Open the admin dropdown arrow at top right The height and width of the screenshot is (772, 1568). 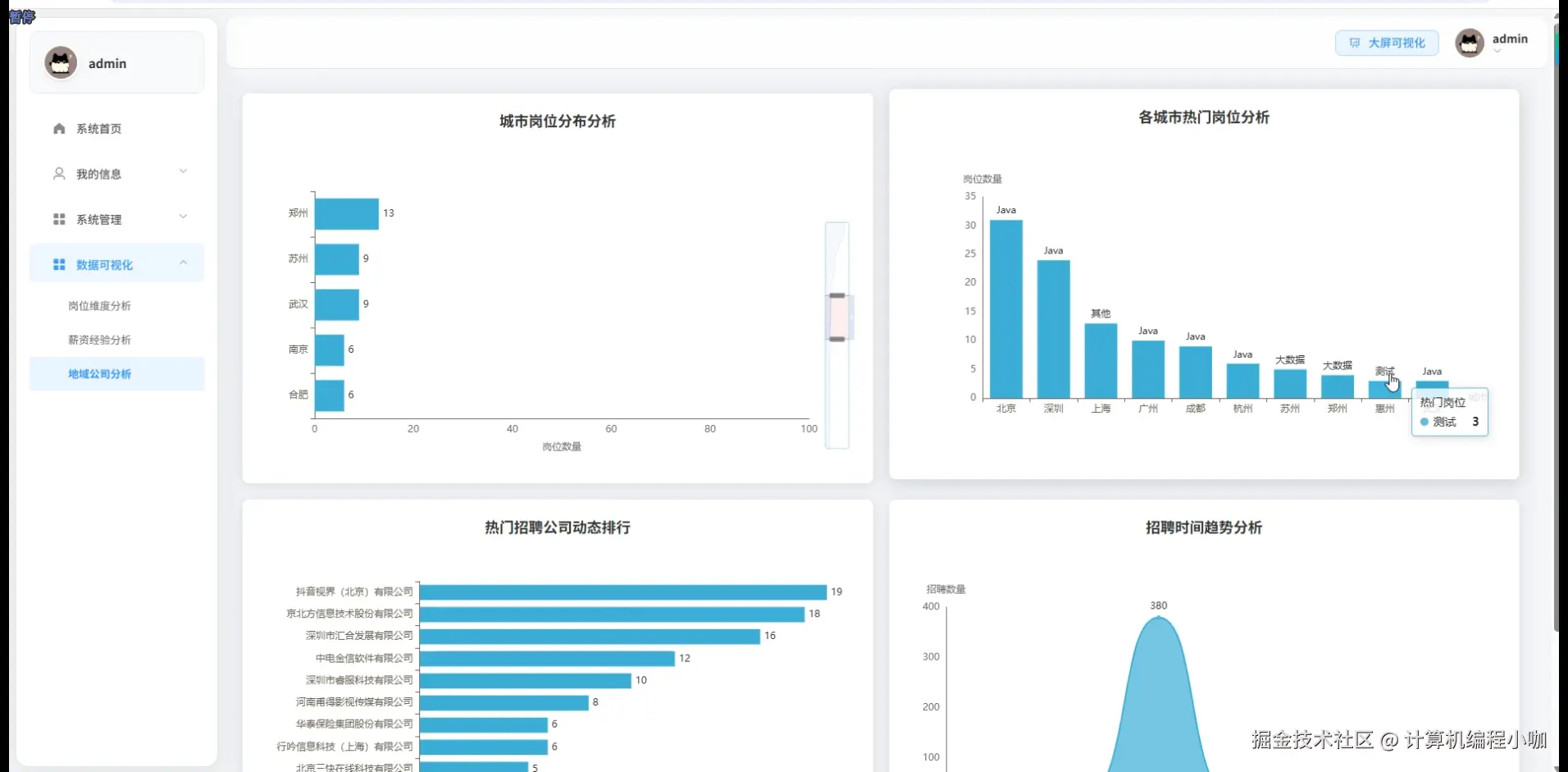point(1497,52)
